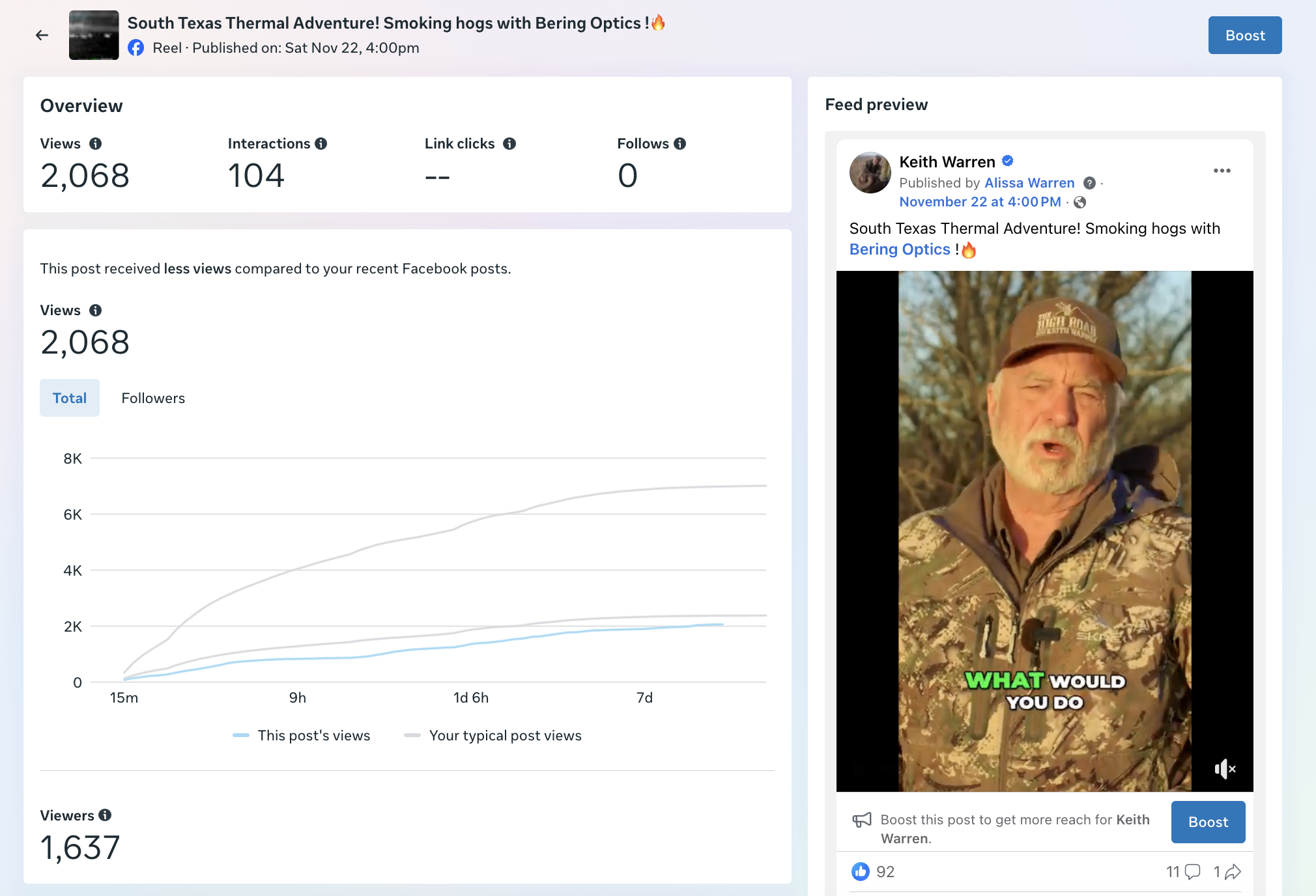Click the comments bubble icon

[x=1192, y=872]
